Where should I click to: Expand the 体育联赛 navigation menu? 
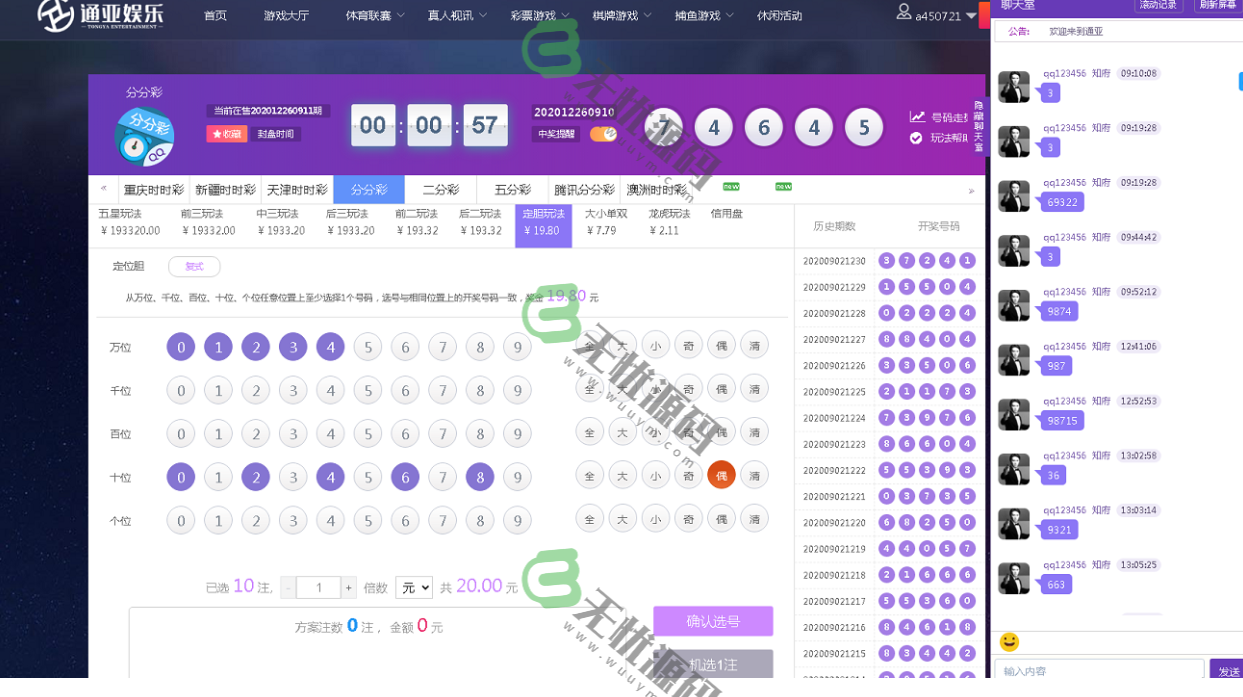tap(375, 16)
